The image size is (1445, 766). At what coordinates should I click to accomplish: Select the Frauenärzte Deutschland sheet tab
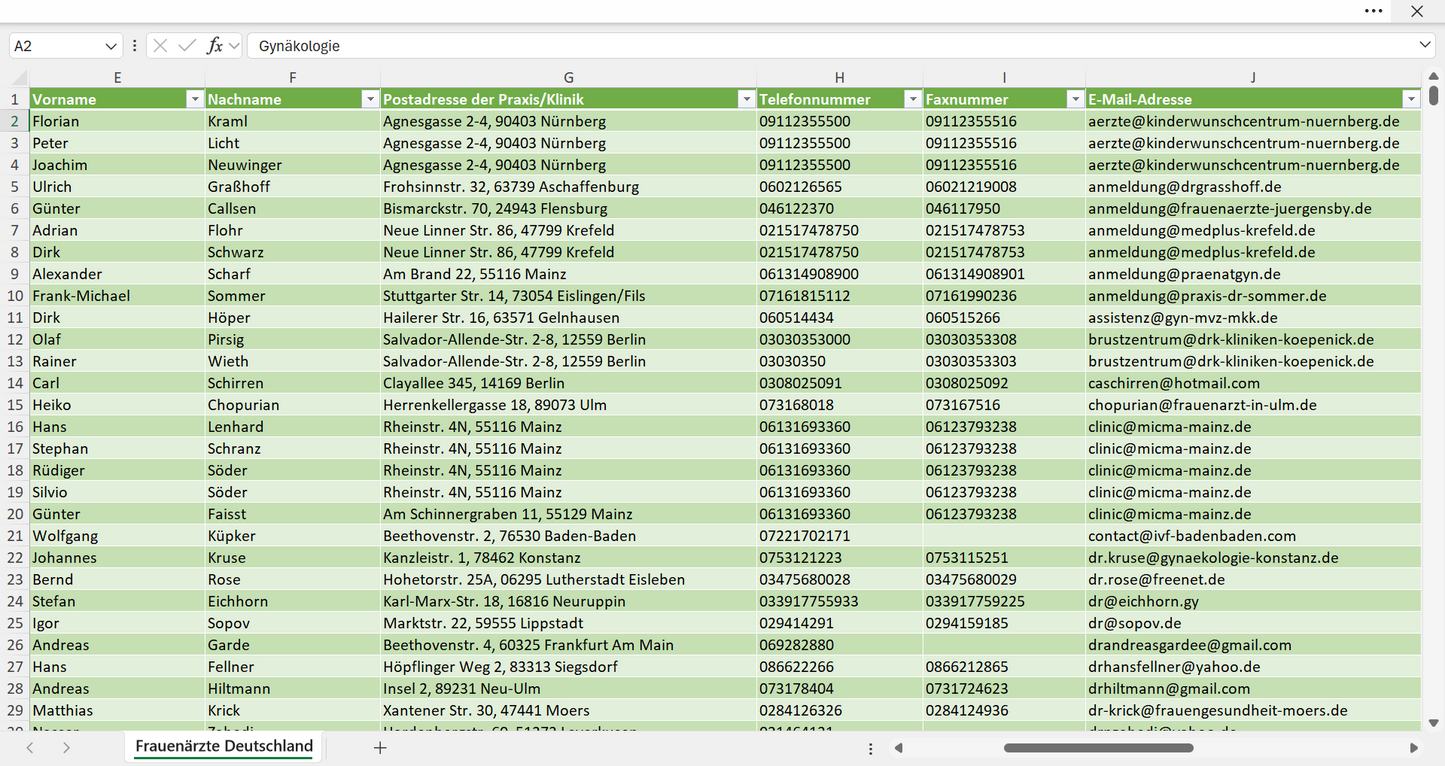[x=224, y=746]
